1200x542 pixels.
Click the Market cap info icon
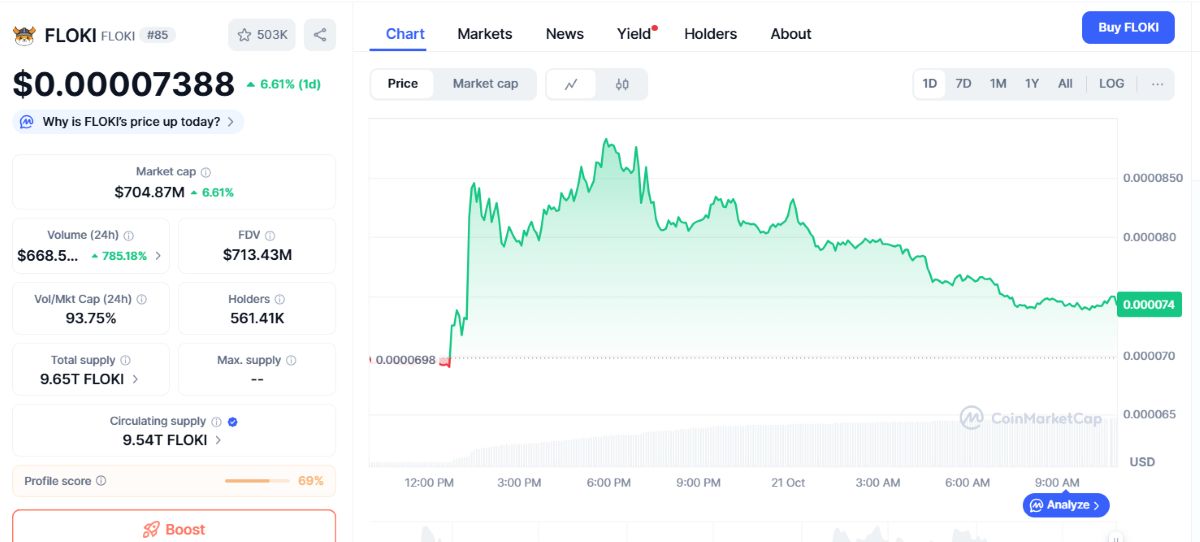coord(206,172)
